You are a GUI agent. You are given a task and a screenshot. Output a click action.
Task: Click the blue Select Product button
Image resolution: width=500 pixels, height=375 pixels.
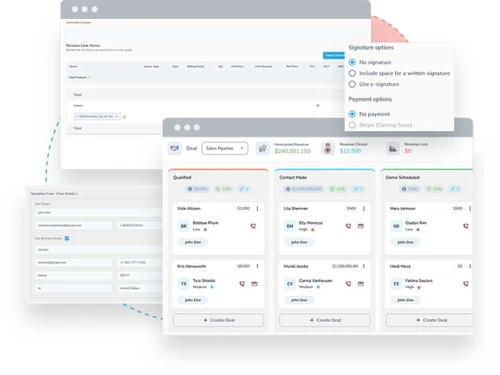click(x=334, y=55)
